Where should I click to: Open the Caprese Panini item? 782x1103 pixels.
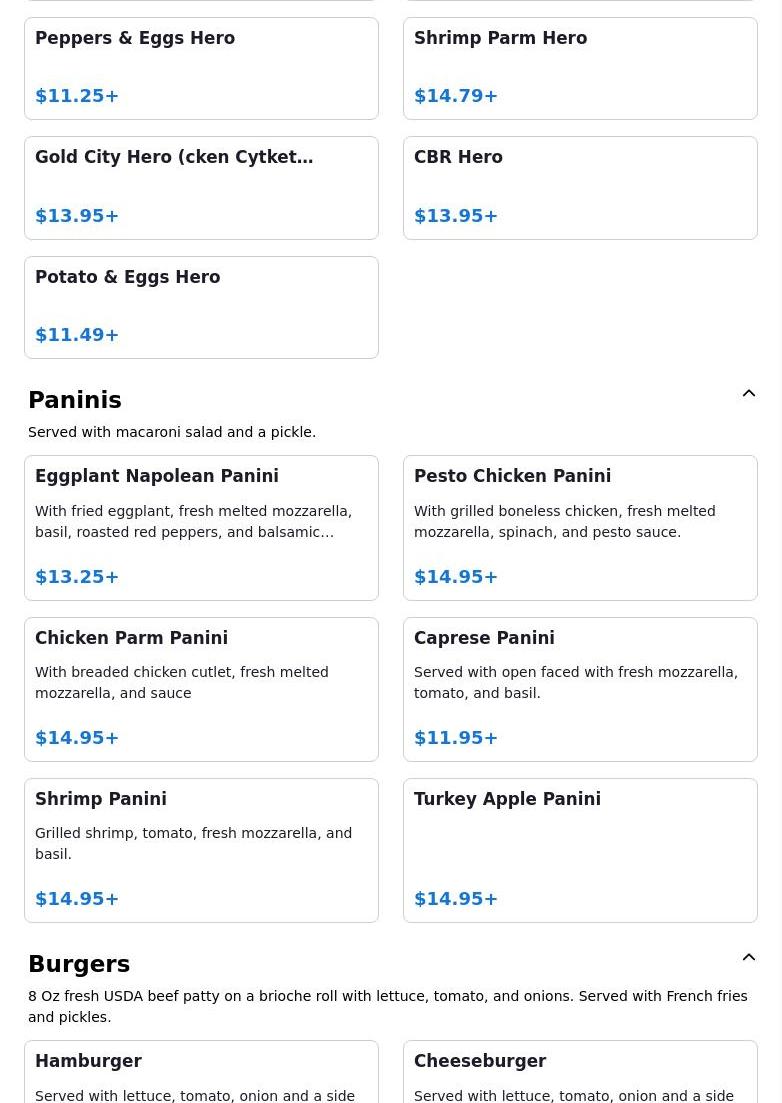pyautogui.click(x=580, y=689)
